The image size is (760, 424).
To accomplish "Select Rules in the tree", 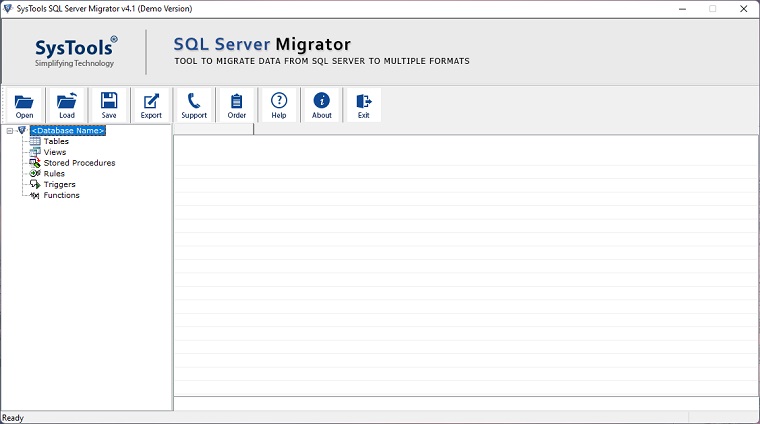I will (x=54, y=173).
